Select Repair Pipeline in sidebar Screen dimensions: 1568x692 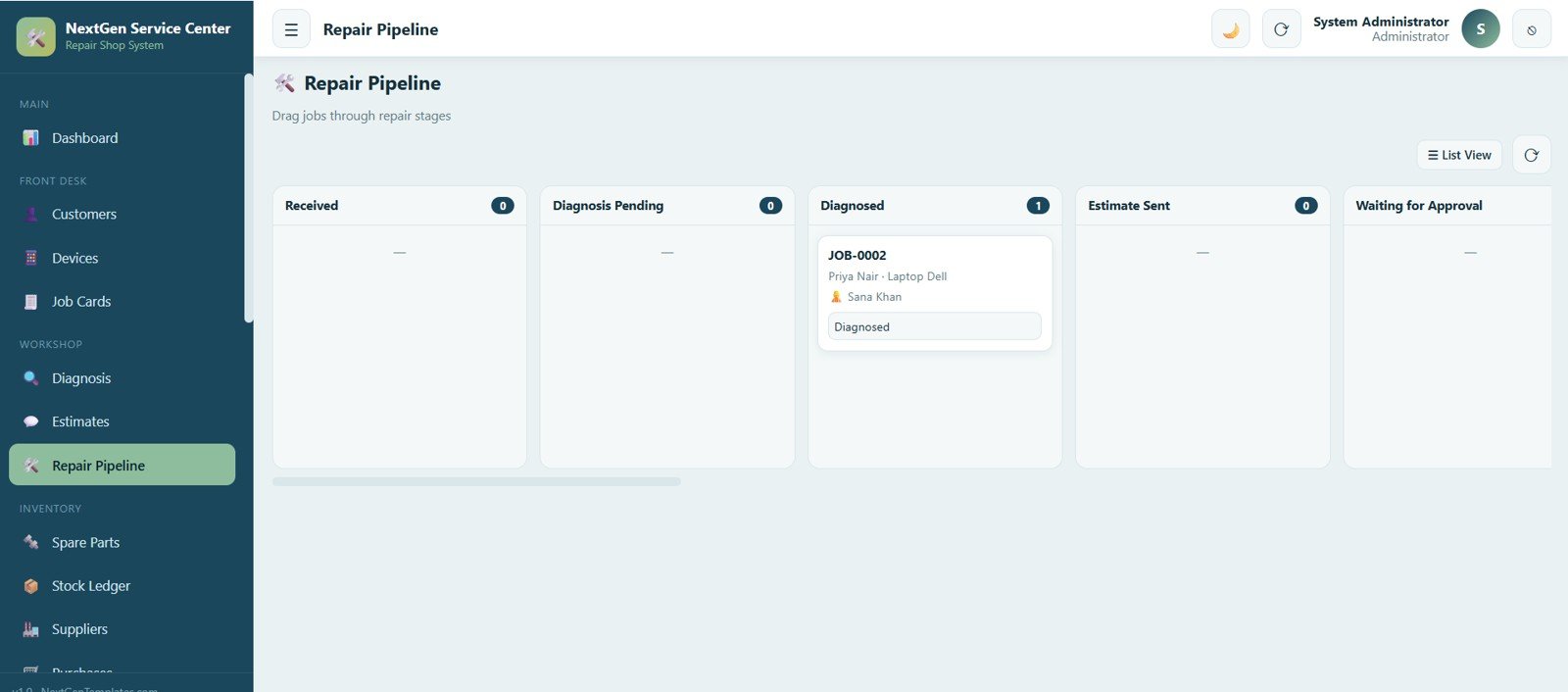point(122,465)
